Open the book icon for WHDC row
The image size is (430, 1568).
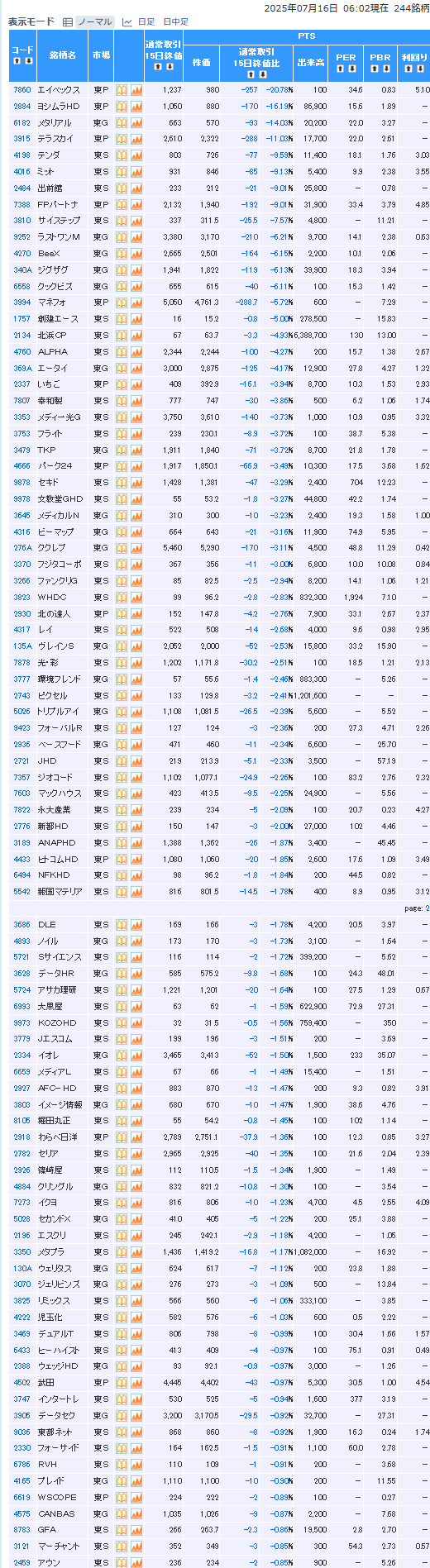click(121, 597)
